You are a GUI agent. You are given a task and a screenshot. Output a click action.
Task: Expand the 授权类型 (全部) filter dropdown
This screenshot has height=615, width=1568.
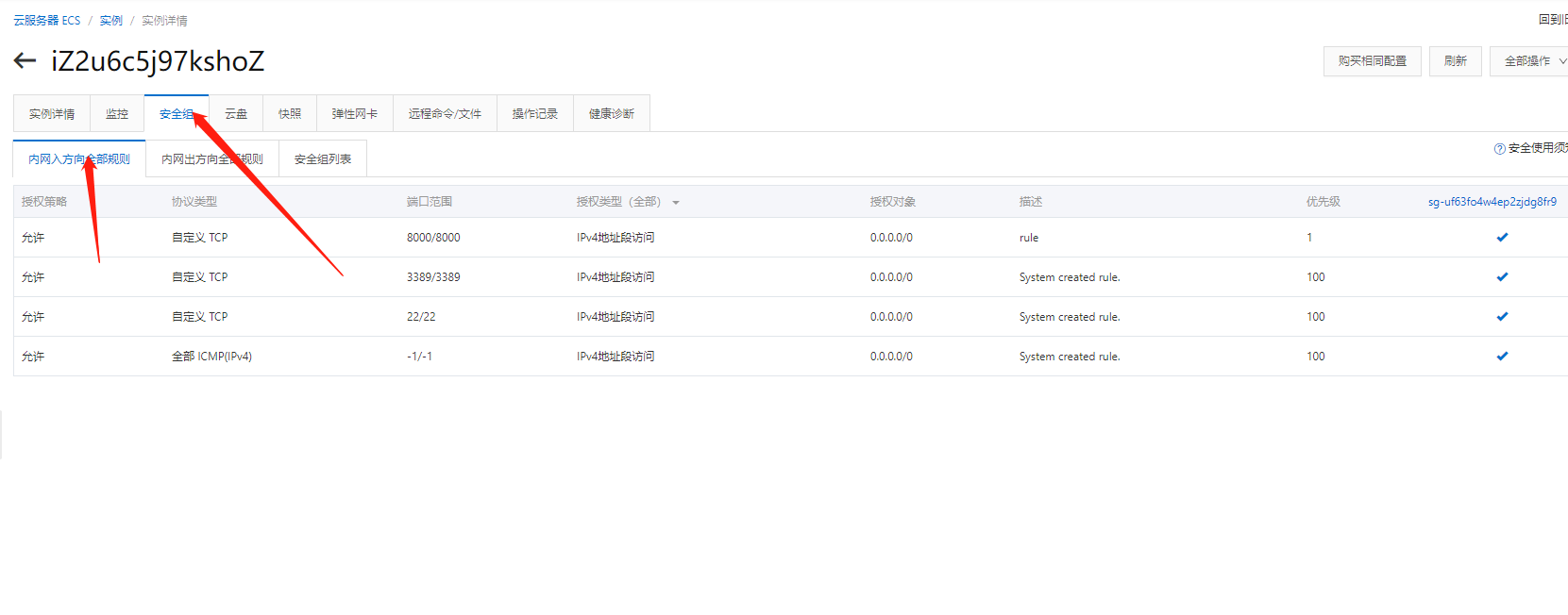tap(676, 203)
